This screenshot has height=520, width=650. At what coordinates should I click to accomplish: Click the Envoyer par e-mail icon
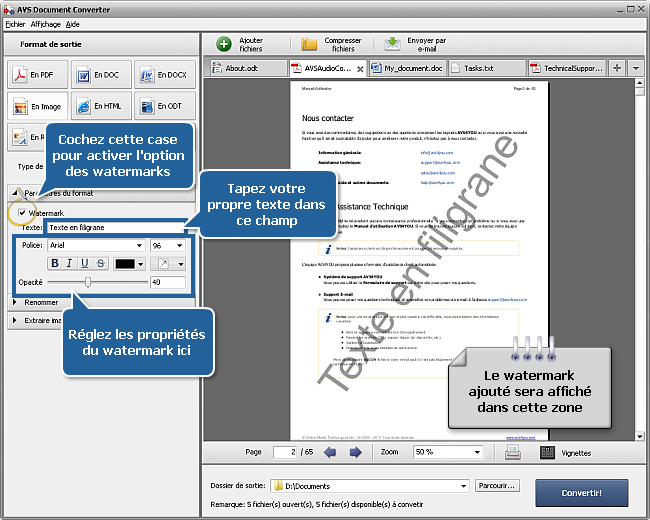[392, 44]
